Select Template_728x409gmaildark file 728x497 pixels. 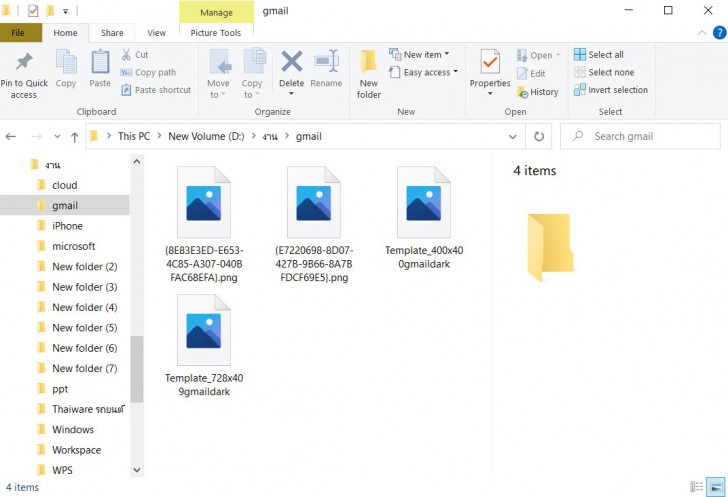204,346
